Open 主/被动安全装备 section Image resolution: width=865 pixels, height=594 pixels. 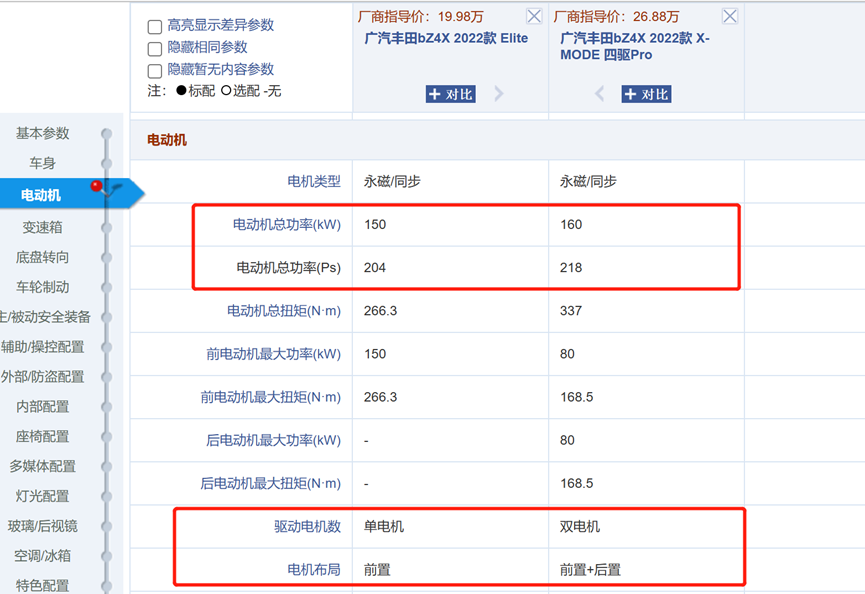(x=45, y=317)
